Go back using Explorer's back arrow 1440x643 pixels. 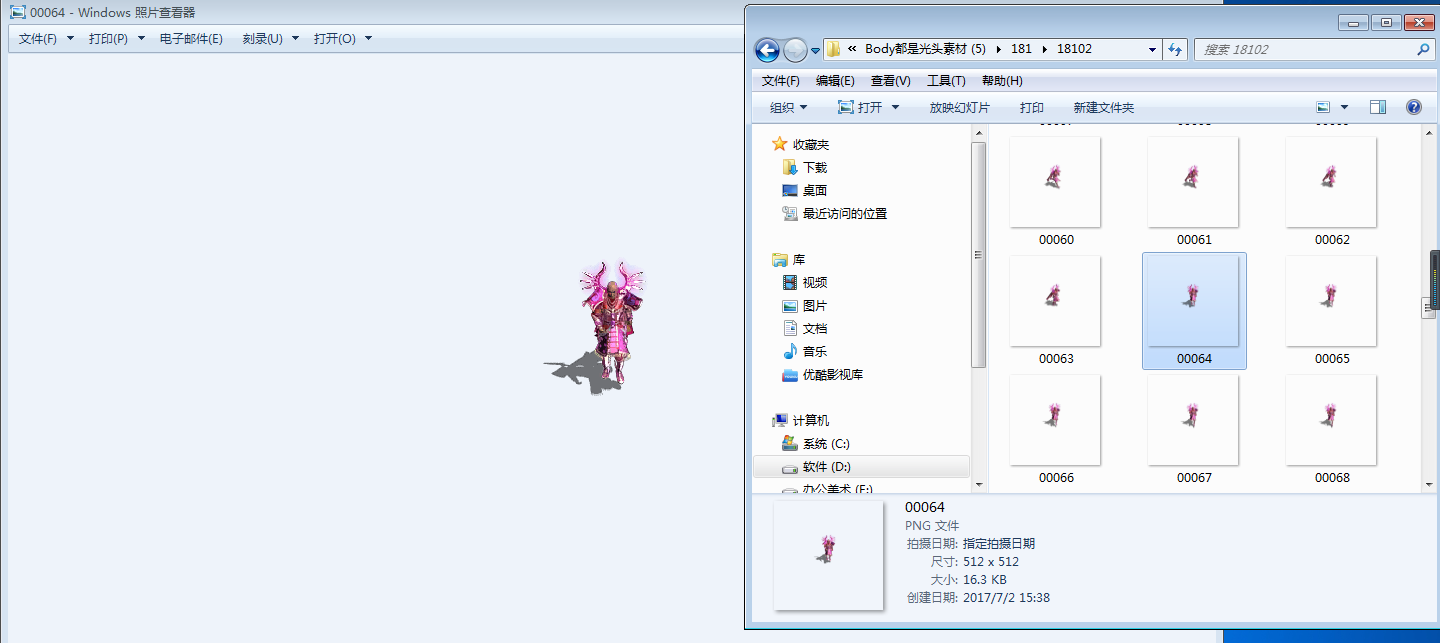[767, 49]
